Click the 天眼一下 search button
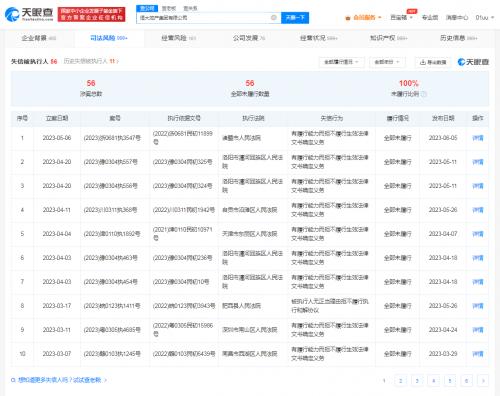500x396 pixels. click(295, 18)
